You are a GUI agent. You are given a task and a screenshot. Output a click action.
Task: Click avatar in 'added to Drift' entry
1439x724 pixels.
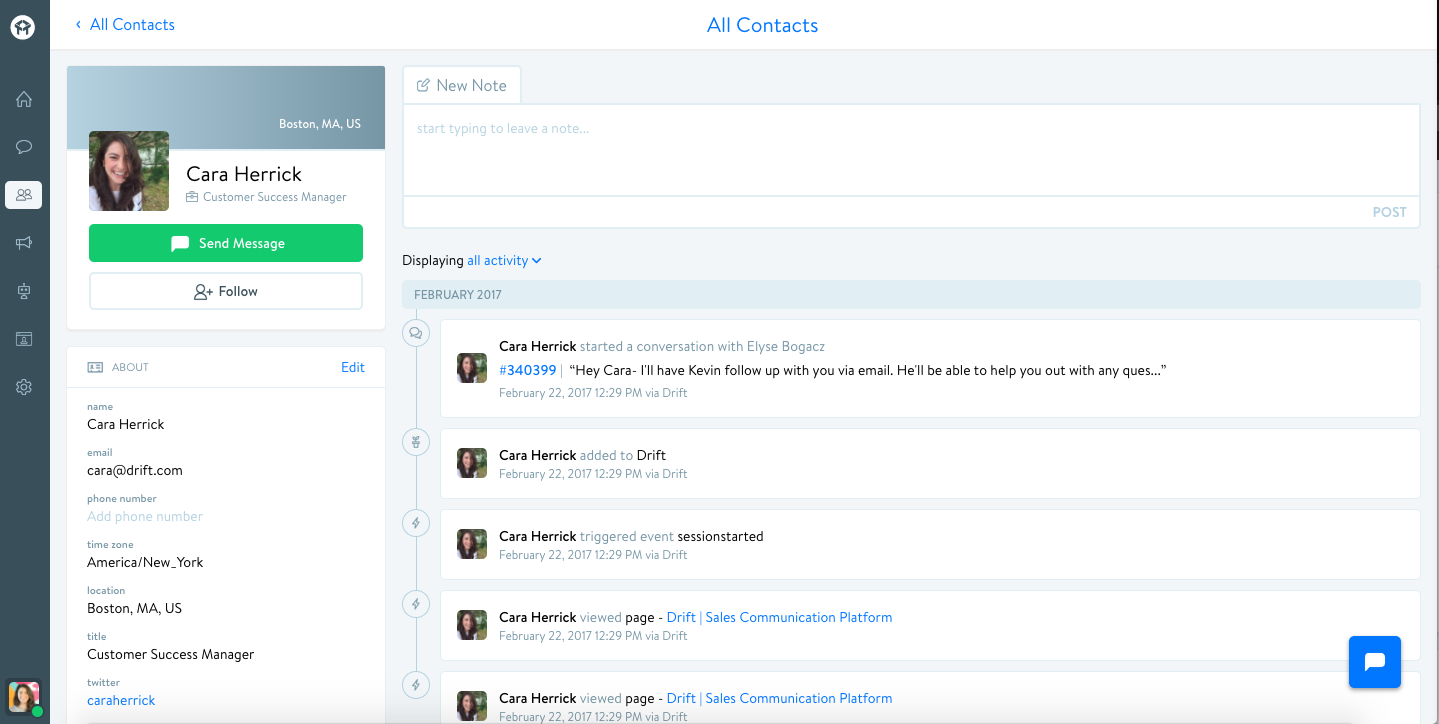coord(472,463)
